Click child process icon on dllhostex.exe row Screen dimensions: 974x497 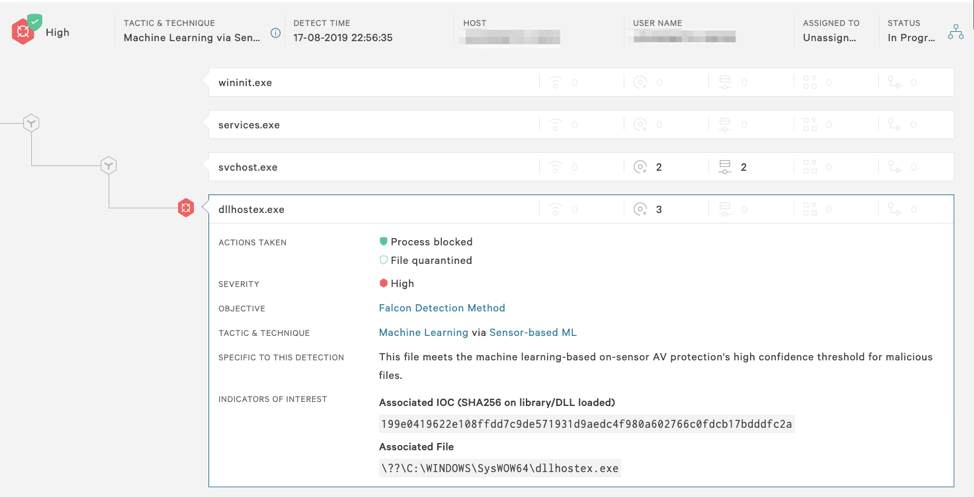(x=895, y=209)
